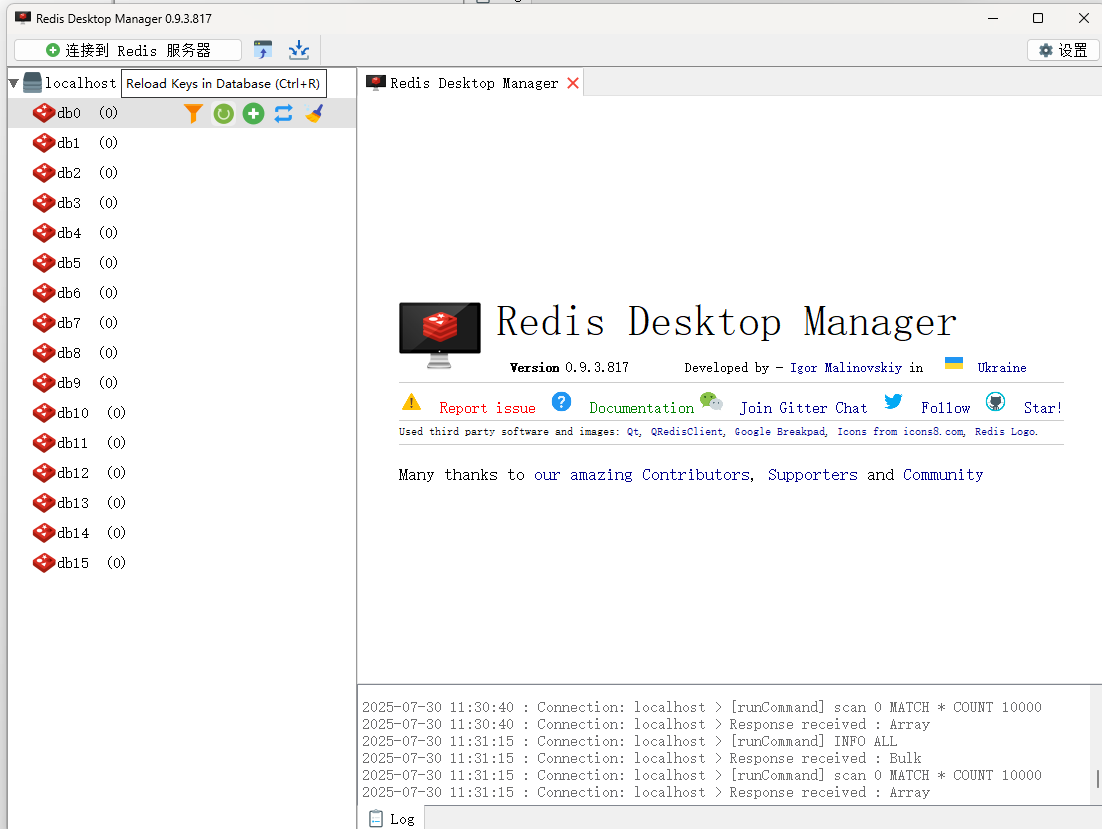
Task: Click the db0 filter funnel icon
Action: 193,113
